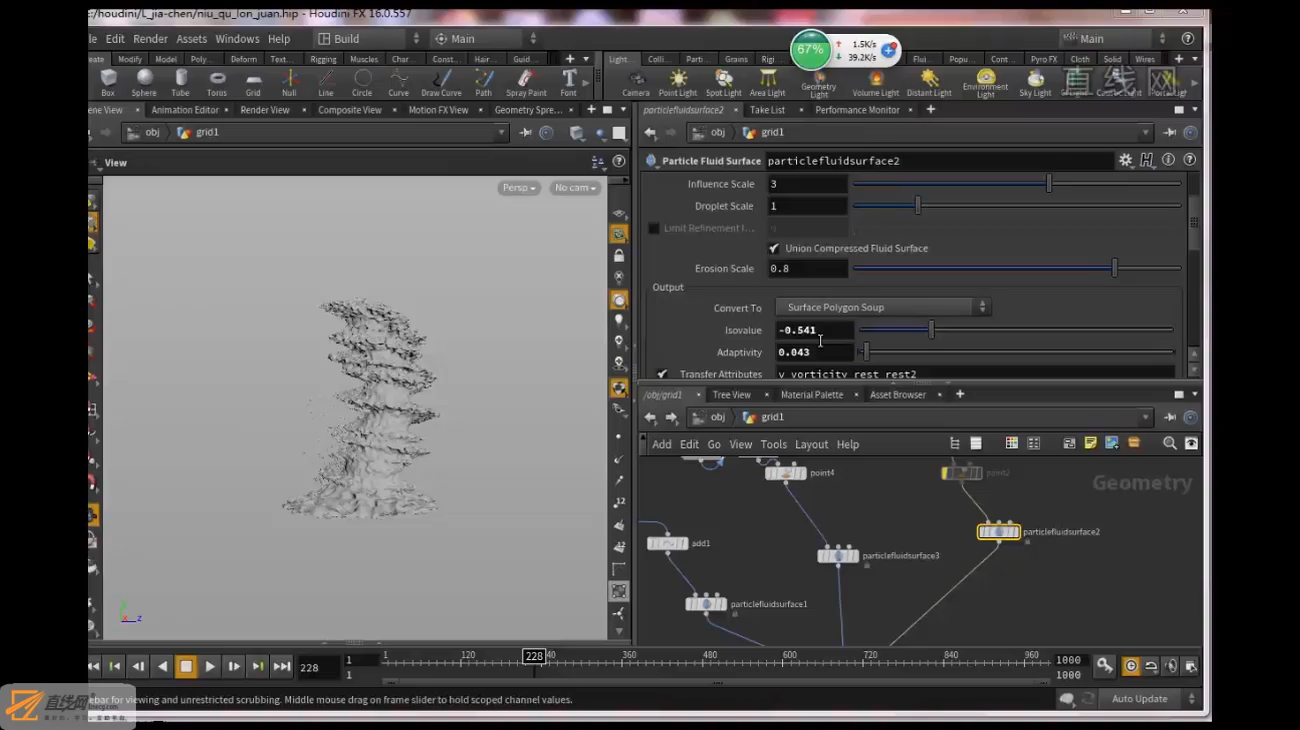Open the global animation options key icon

[x=1104, y=666]
